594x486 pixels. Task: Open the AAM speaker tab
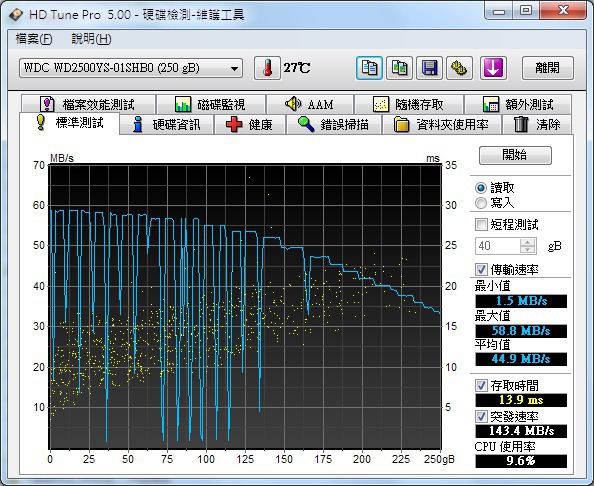[310, 104]
